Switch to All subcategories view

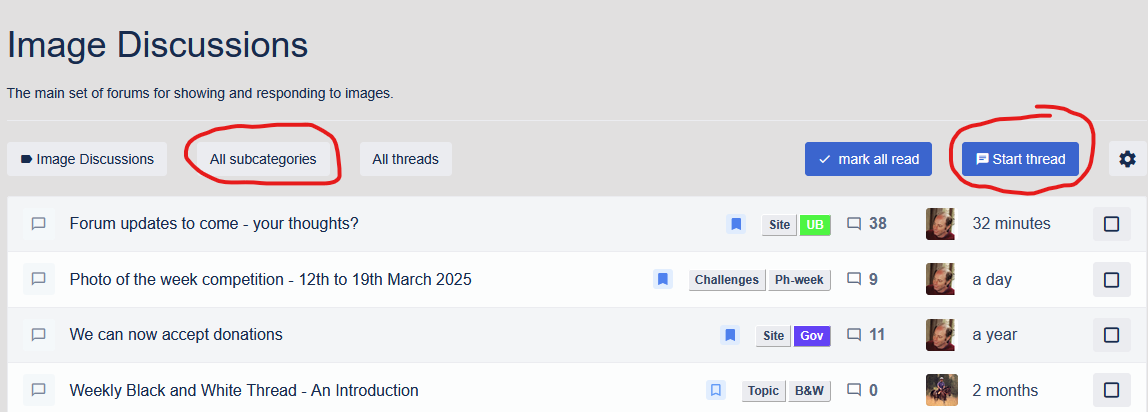[263, 159]
